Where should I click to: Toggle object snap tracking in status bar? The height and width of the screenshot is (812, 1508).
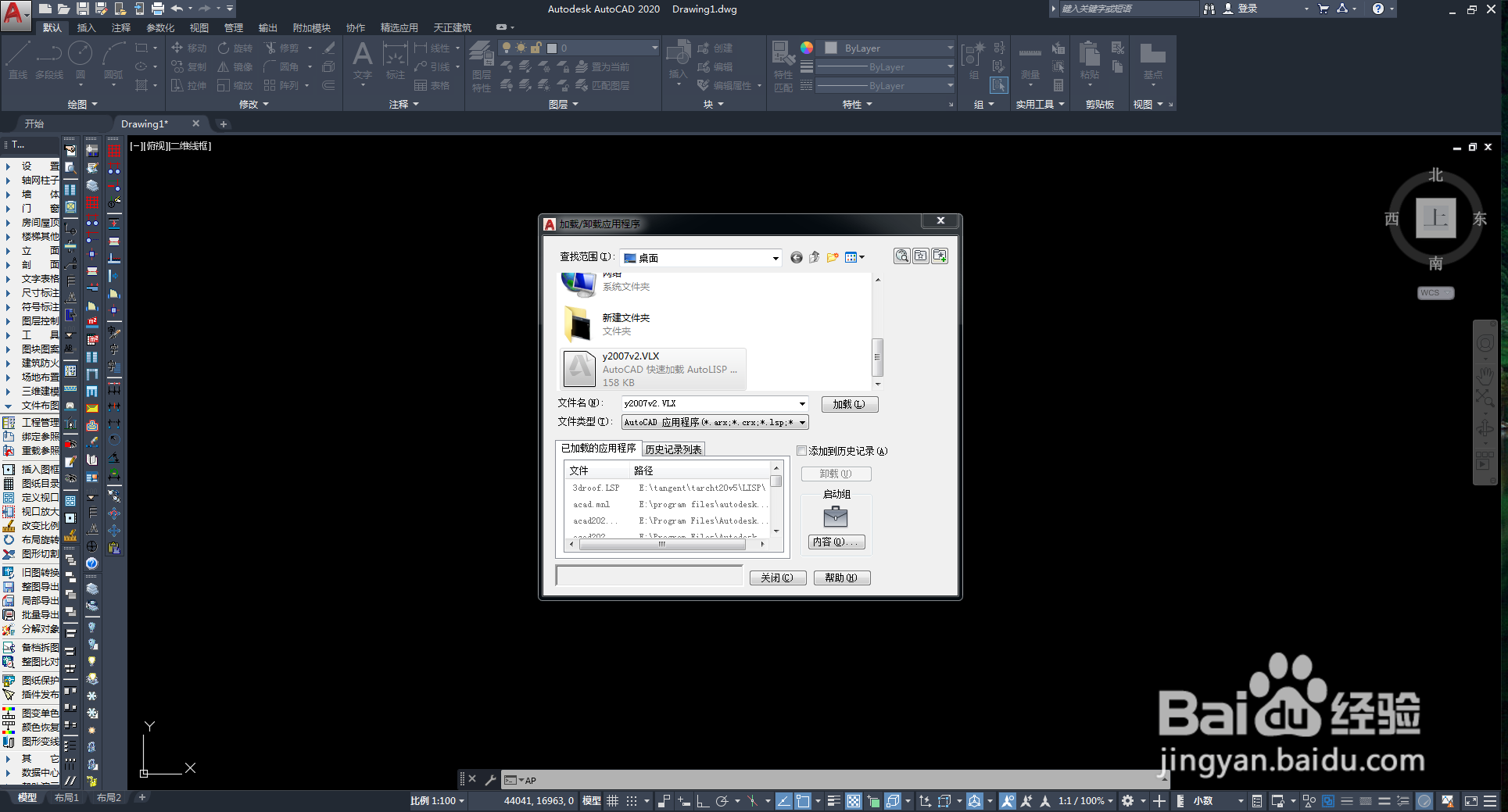[x=783, y=800]
